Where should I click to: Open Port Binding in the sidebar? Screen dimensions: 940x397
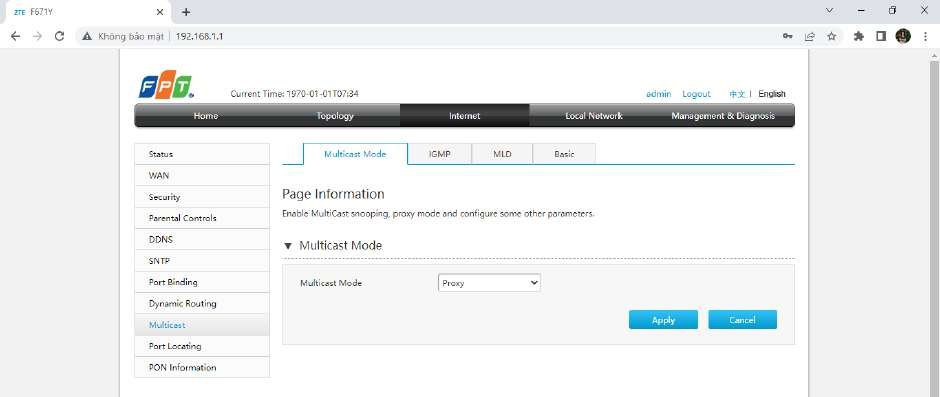coord(202,282)
